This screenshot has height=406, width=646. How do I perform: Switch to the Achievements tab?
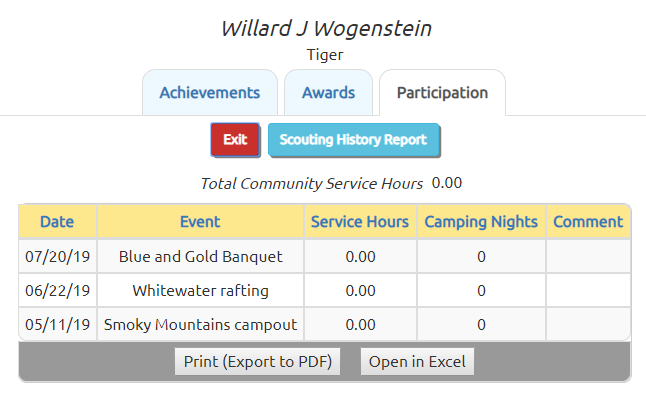tap(210, 93)
